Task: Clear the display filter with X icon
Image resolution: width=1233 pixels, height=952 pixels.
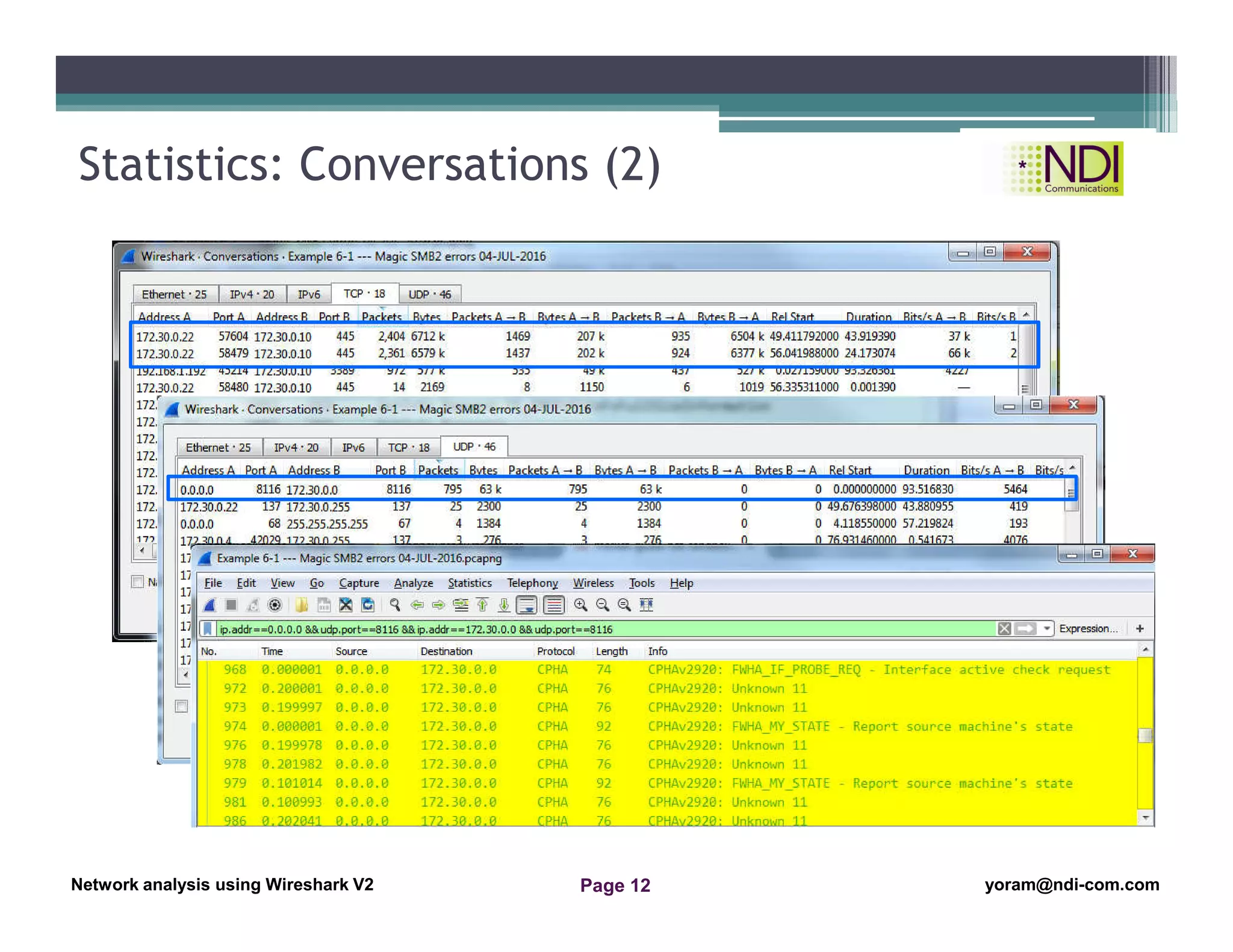Action: click(x=1004, y=629)
